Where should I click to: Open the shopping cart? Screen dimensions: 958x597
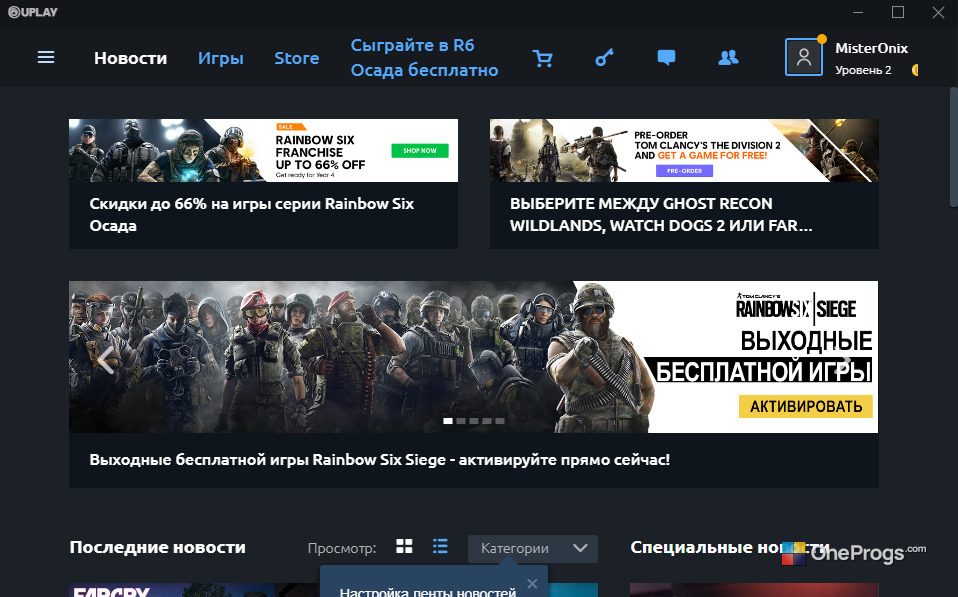pyautogui.click(x=543, y=58)
